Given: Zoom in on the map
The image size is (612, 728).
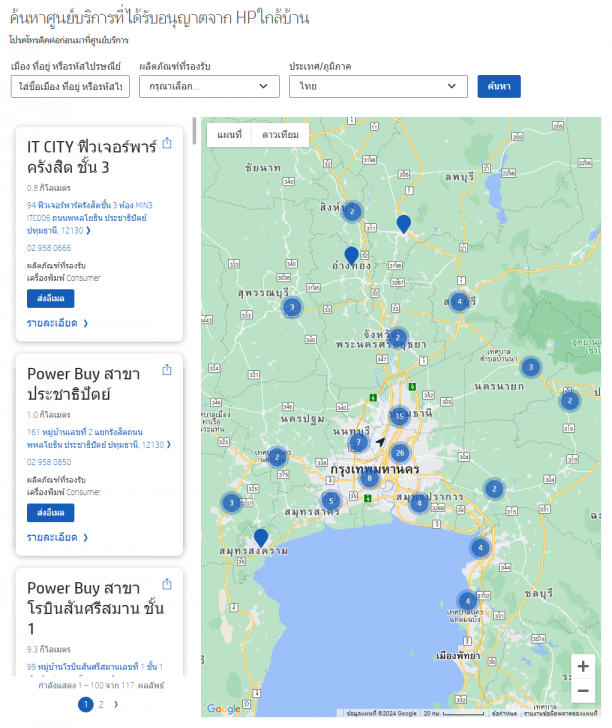Looking at the screenshot, I should 583,666.
